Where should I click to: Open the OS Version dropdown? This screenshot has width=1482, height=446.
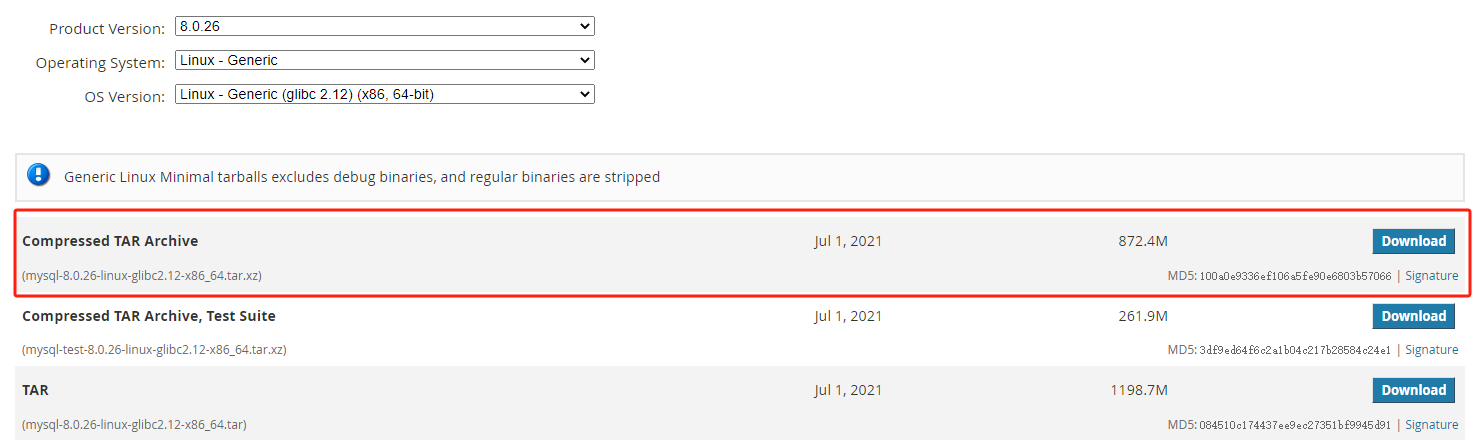pos(384,95)
